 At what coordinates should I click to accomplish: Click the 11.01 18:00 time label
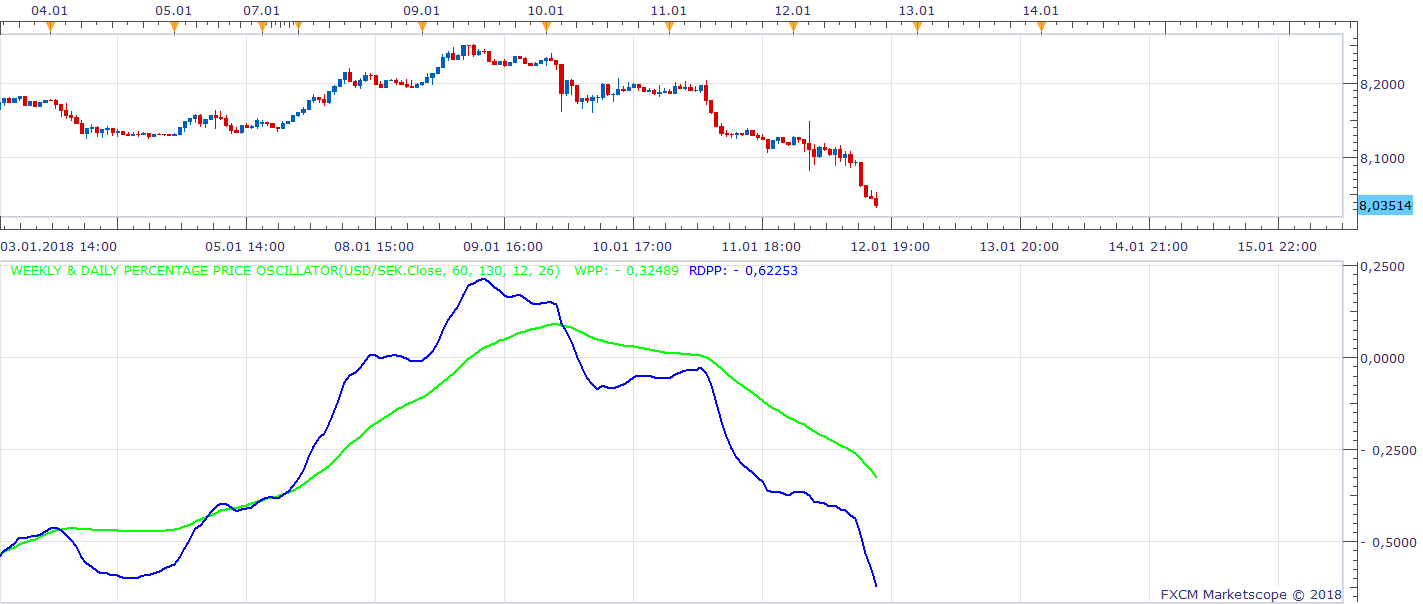point(761,246)
